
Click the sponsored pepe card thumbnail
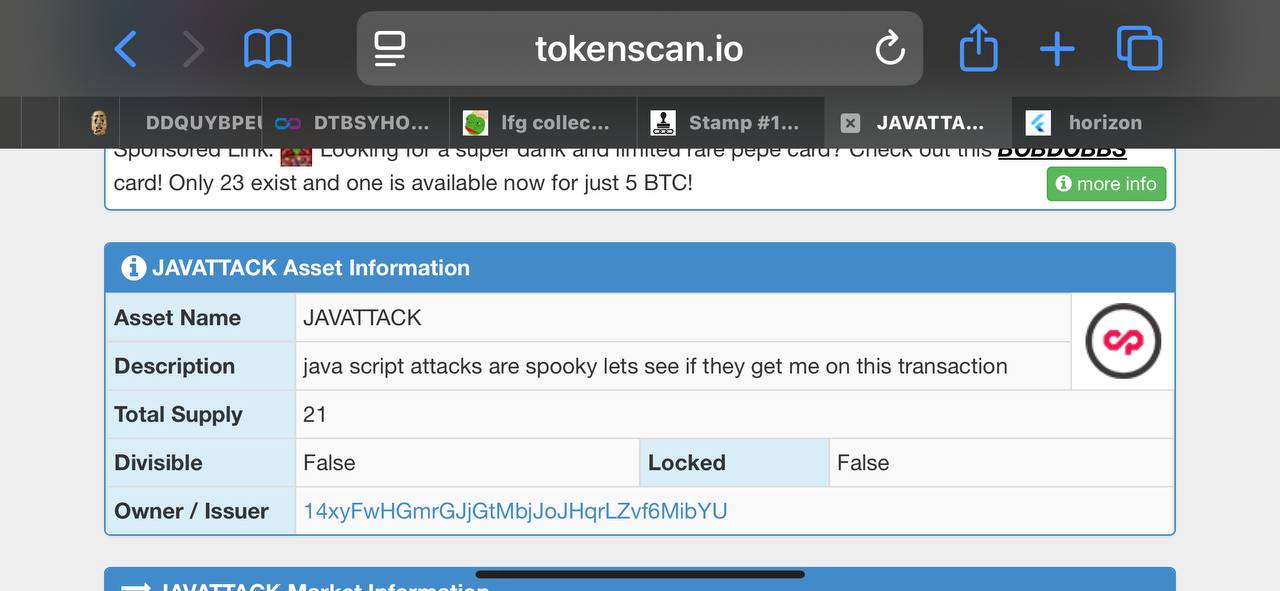click(296, 155)
